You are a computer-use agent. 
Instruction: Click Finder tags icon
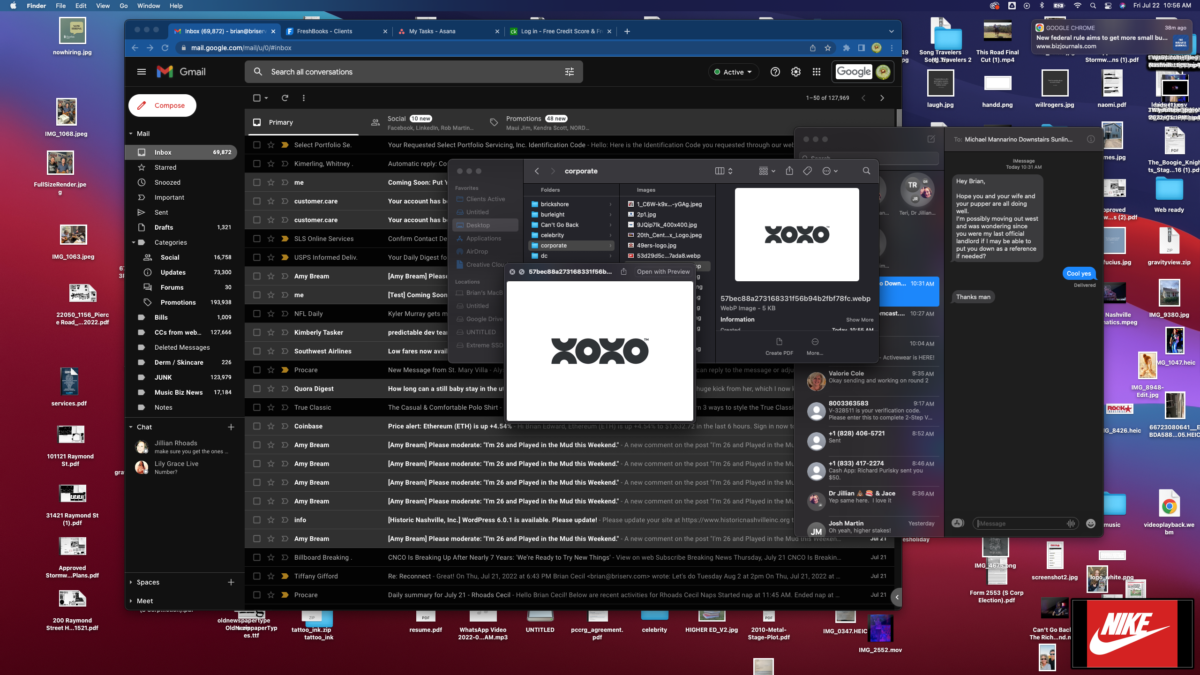(x=808, y=171)
